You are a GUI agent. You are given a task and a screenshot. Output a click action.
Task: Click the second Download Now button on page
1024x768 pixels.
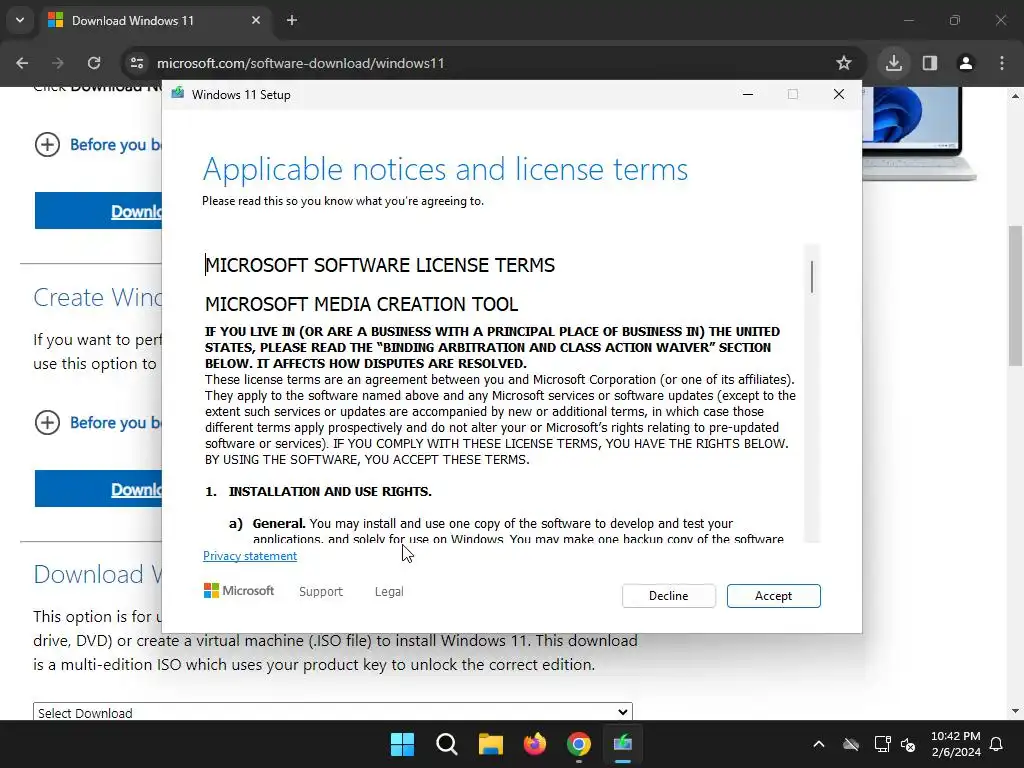pos(98,488)
